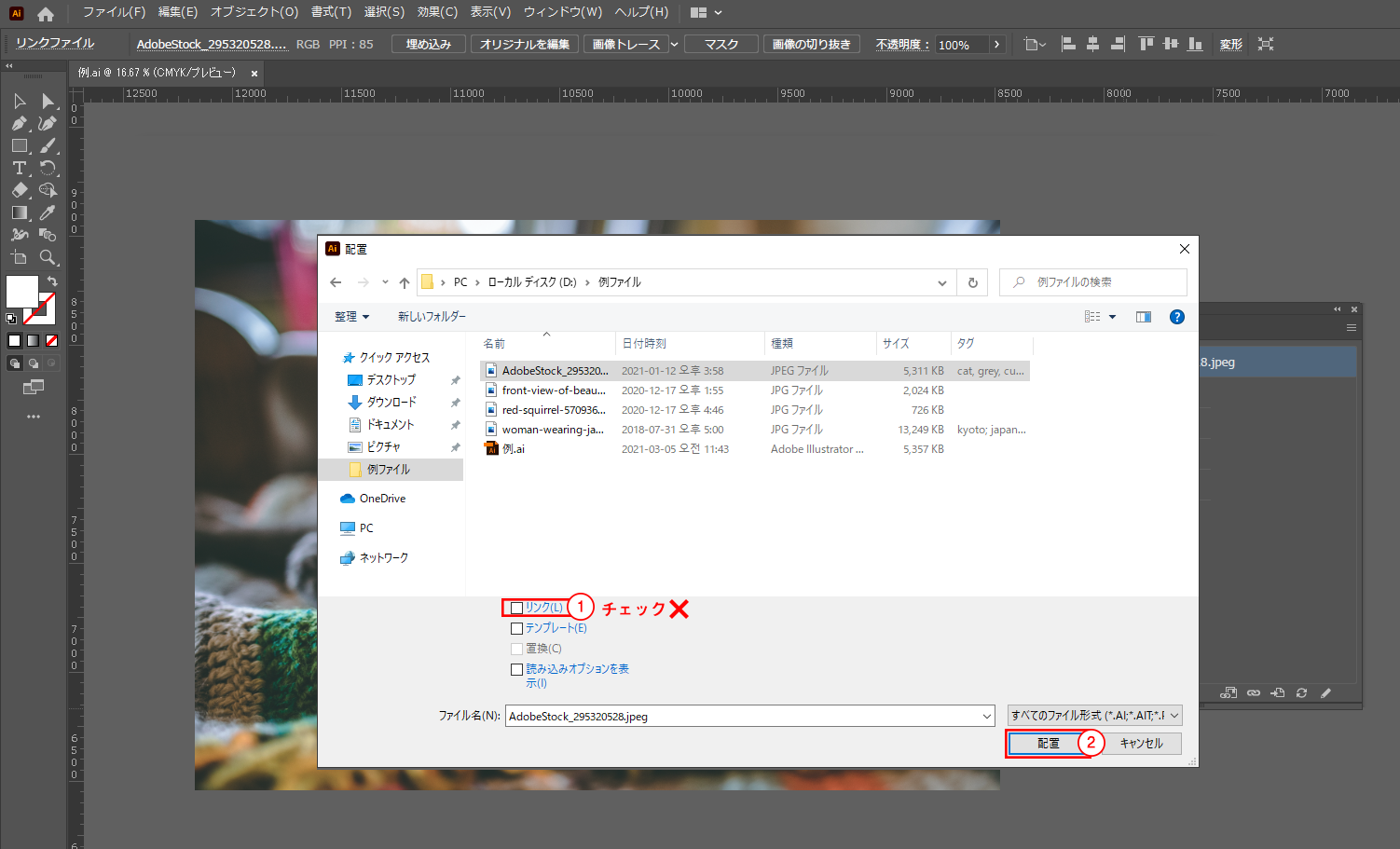The height and width of the screenshot is (849, 1400).
Task: Open help question-mark in dialog
Action: [x=1177, y=317]
